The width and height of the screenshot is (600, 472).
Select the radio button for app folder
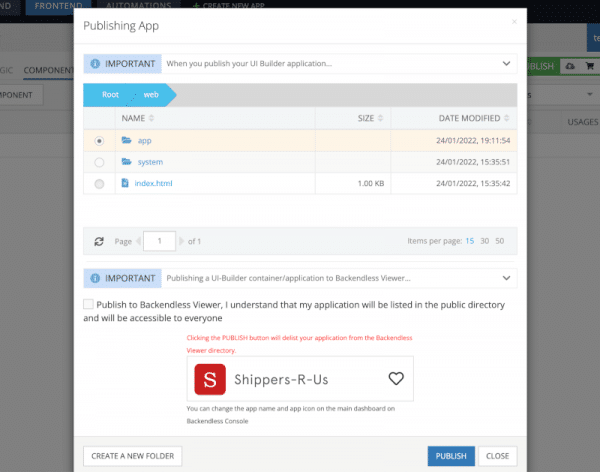(x=98, y=141)
